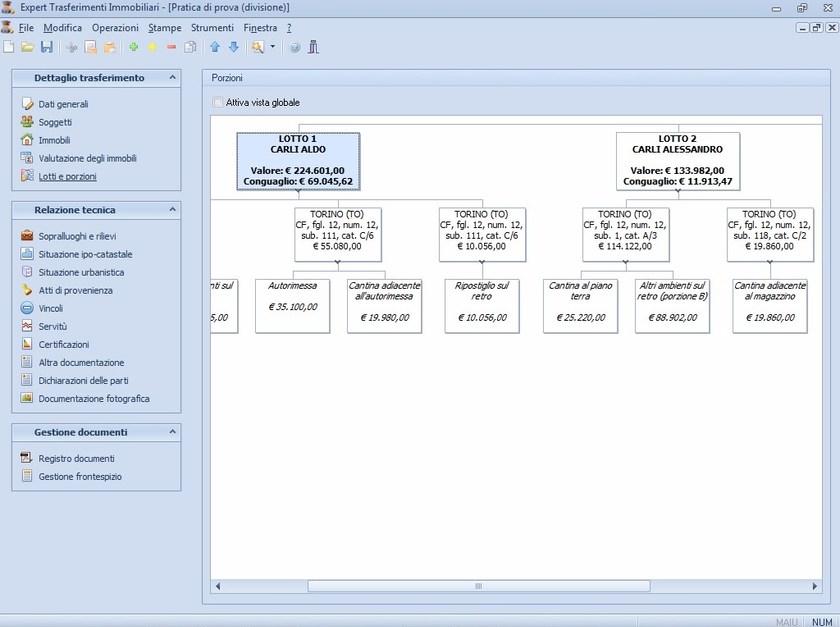840x627 pixels.
Task: Click the red minus remove icon
Action: click(171, 47)
